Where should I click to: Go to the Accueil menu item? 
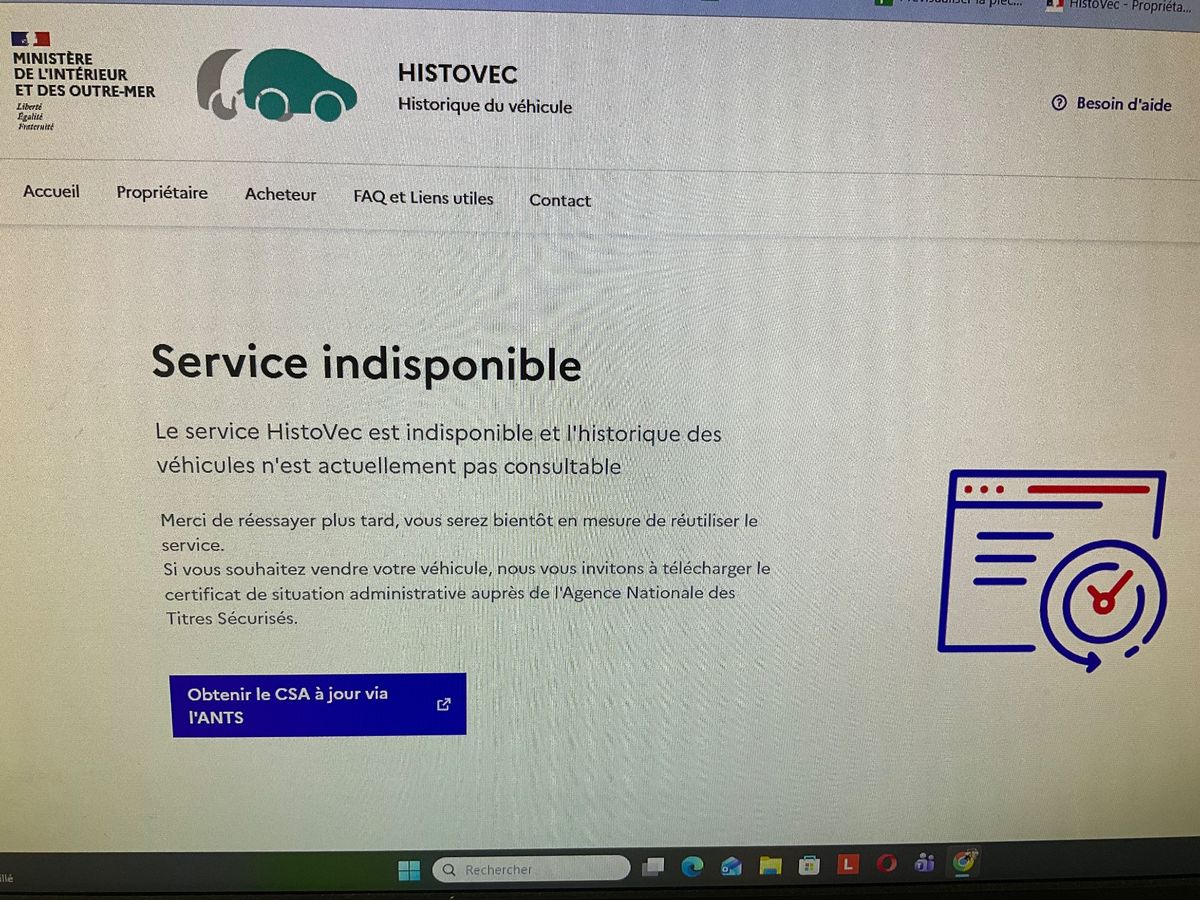pos(51,191)
